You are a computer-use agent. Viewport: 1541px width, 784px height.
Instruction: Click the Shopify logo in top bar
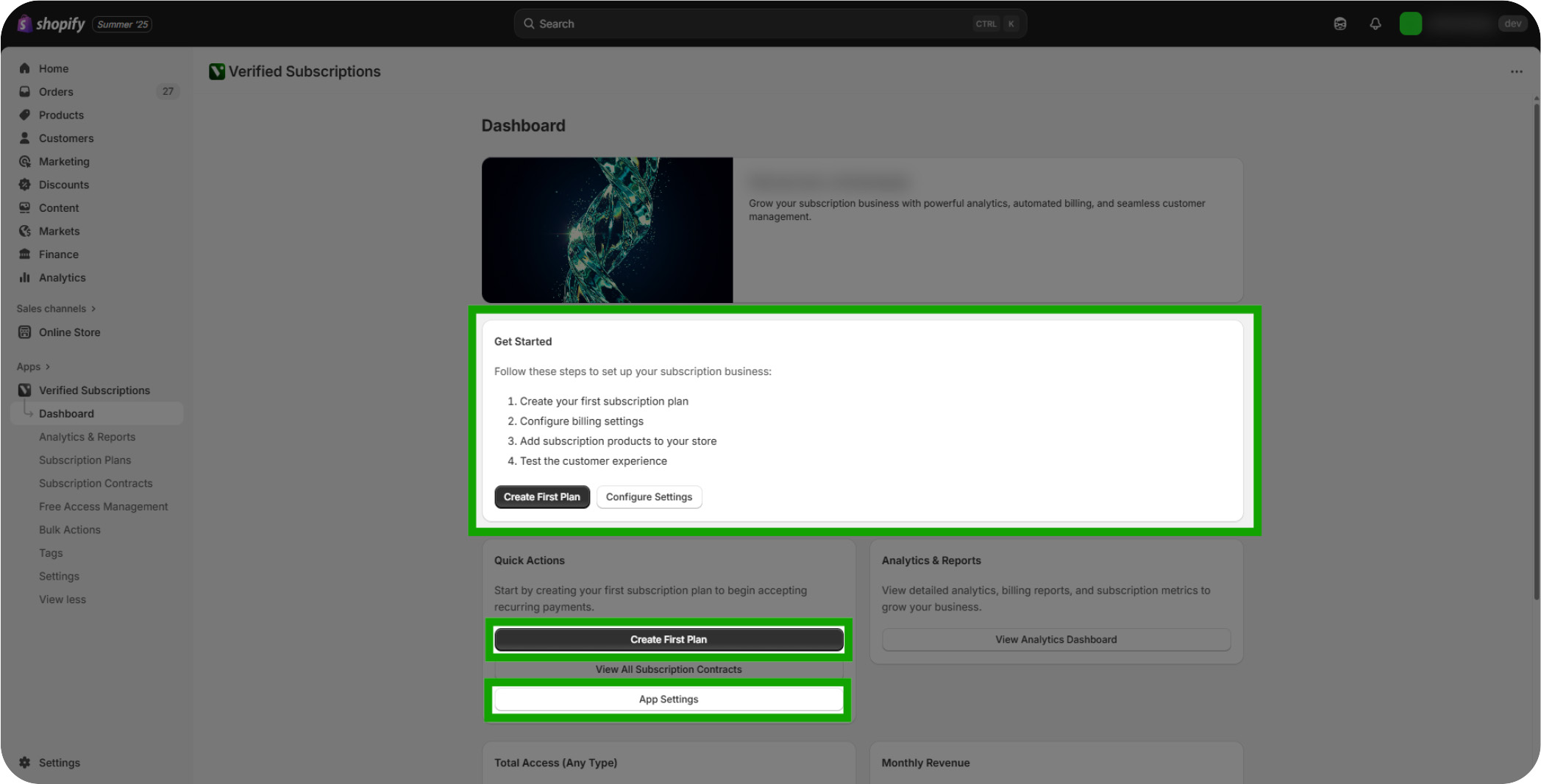point(51,24)
